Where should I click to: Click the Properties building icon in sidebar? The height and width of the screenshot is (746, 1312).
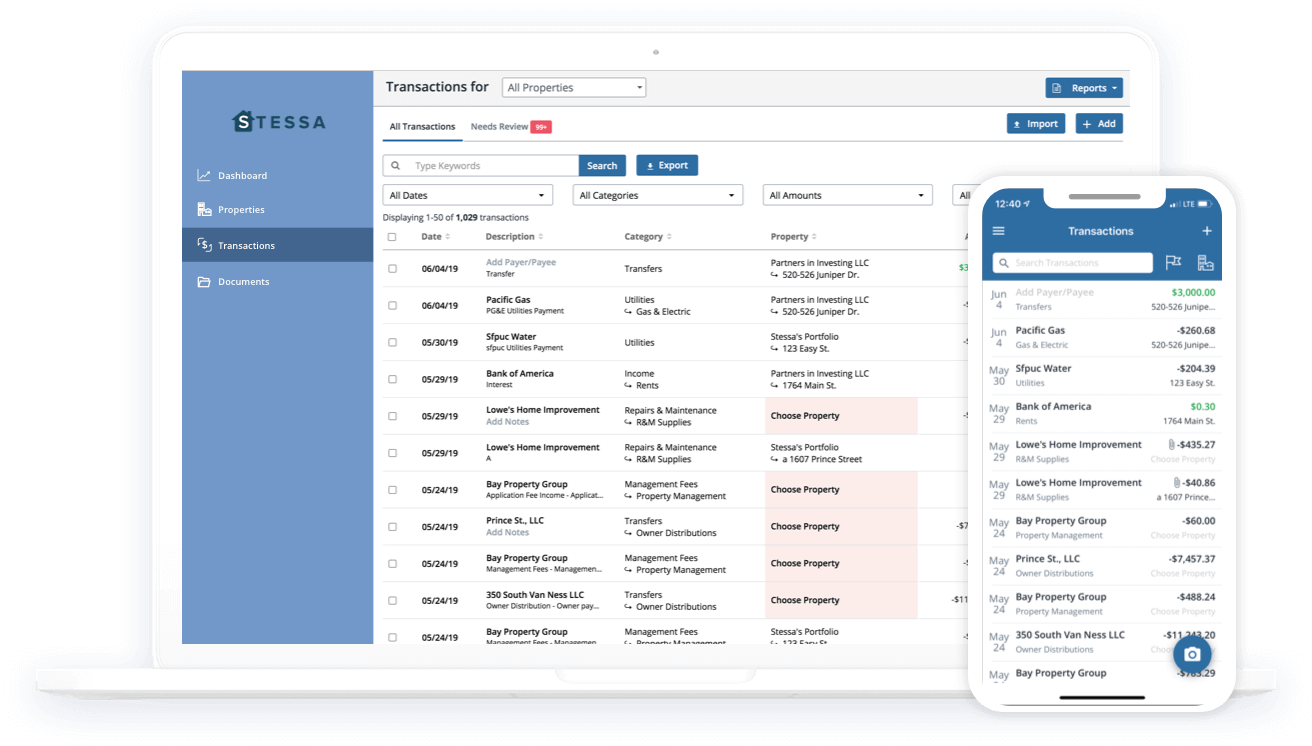[204, 210]
